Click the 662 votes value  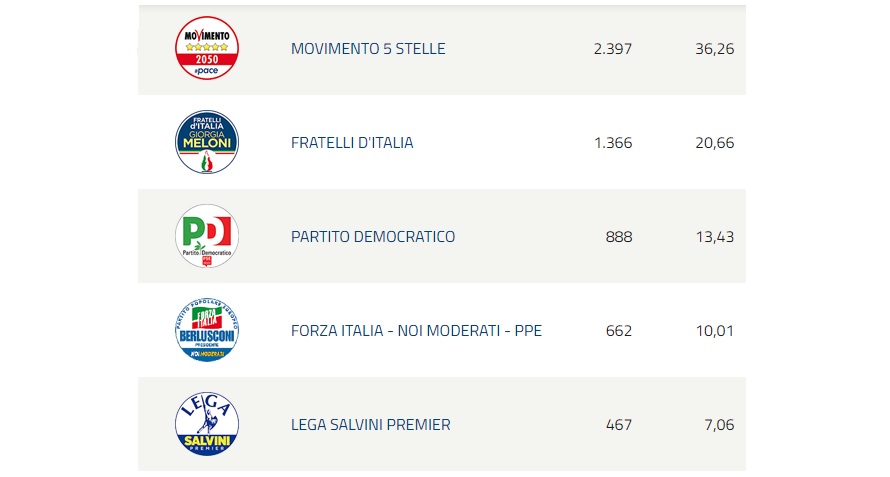tap(619, 330)
